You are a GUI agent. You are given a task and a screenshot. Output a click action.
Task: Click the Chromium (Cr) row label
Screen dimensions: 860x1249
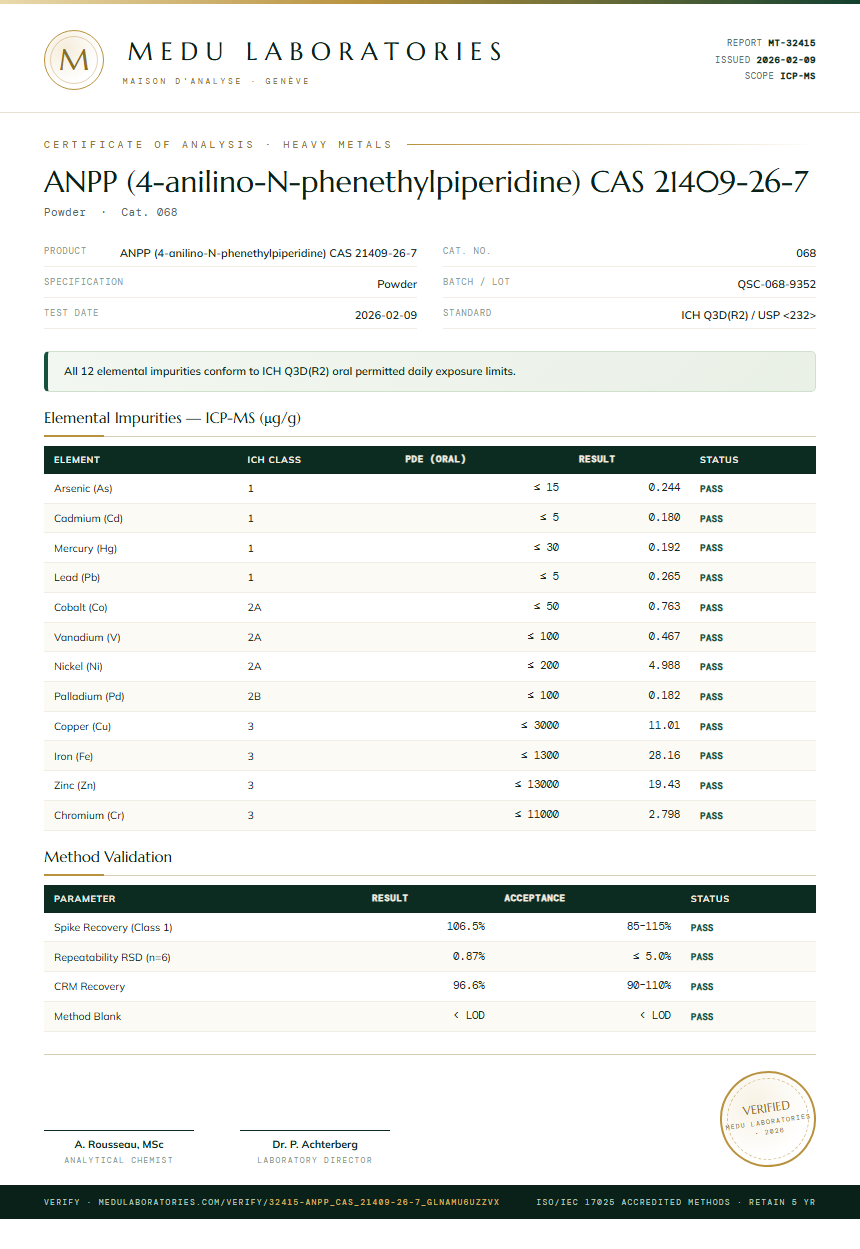click(x=89, y=816)
